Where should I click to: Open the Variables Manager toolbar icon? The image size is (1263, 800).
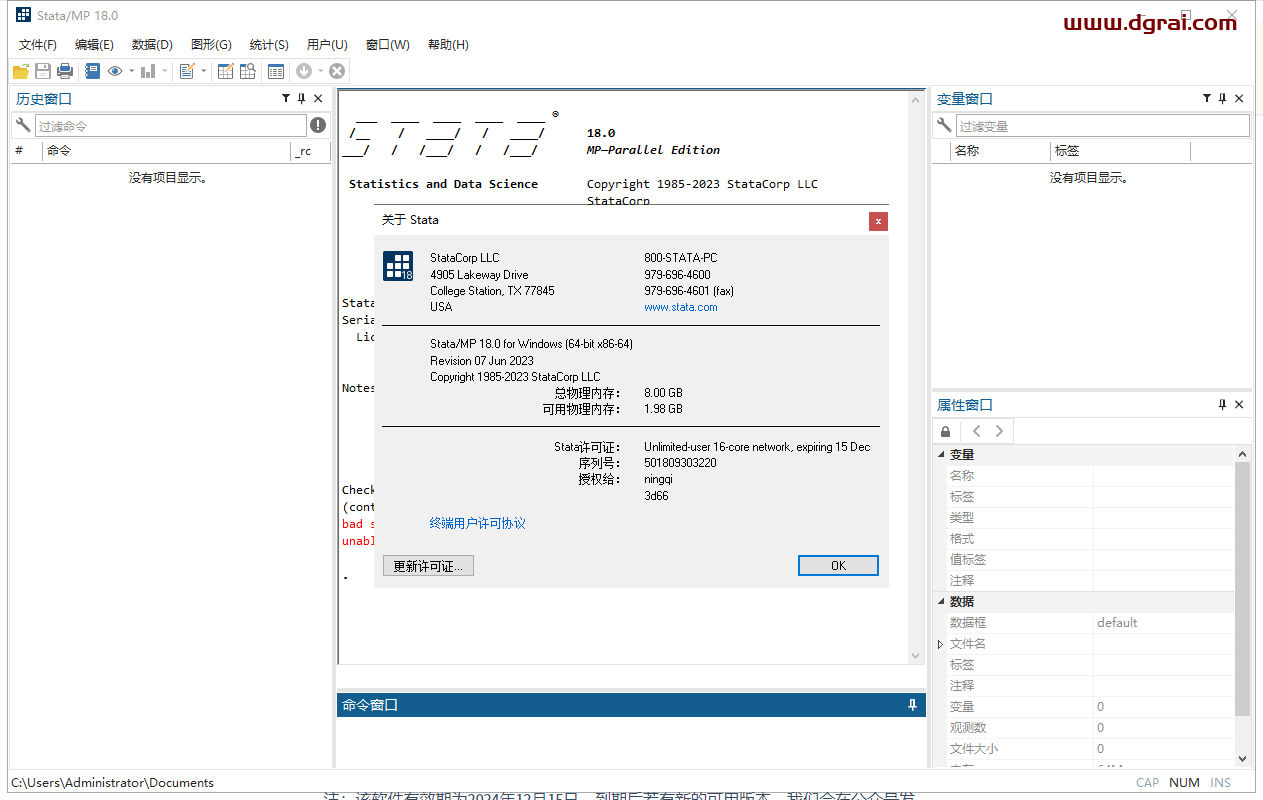tap(276, 71)
